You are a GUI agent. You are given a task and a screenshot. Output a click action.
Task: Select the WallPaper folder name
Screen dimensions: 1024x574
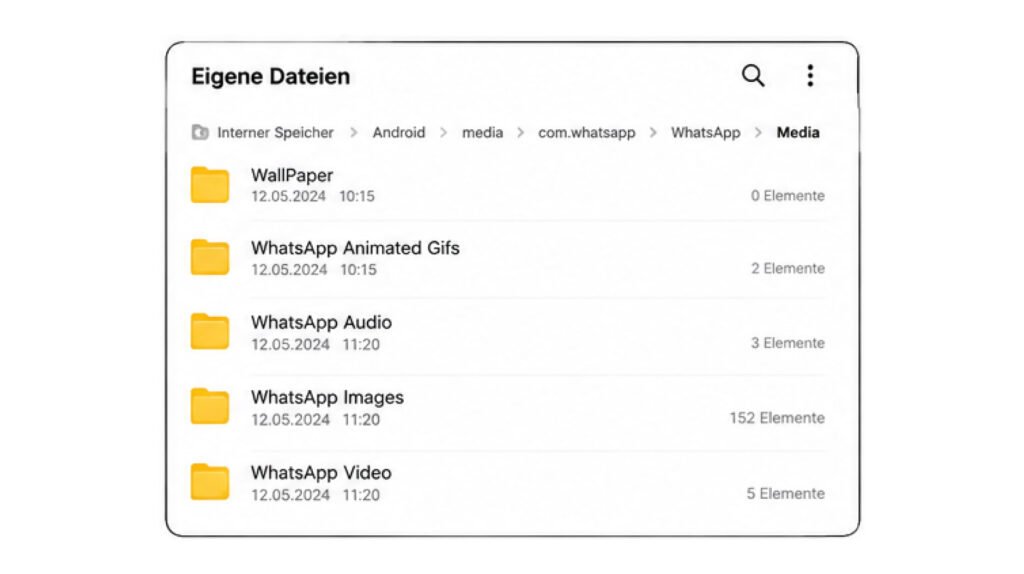pyautogui.click(x=292, y=176)
